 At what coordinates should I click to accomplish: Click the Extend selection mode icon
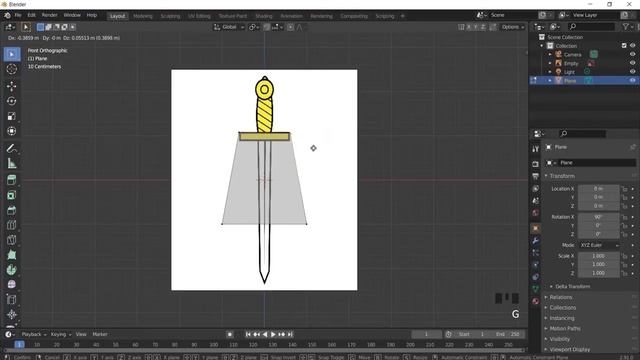[48, 27]
